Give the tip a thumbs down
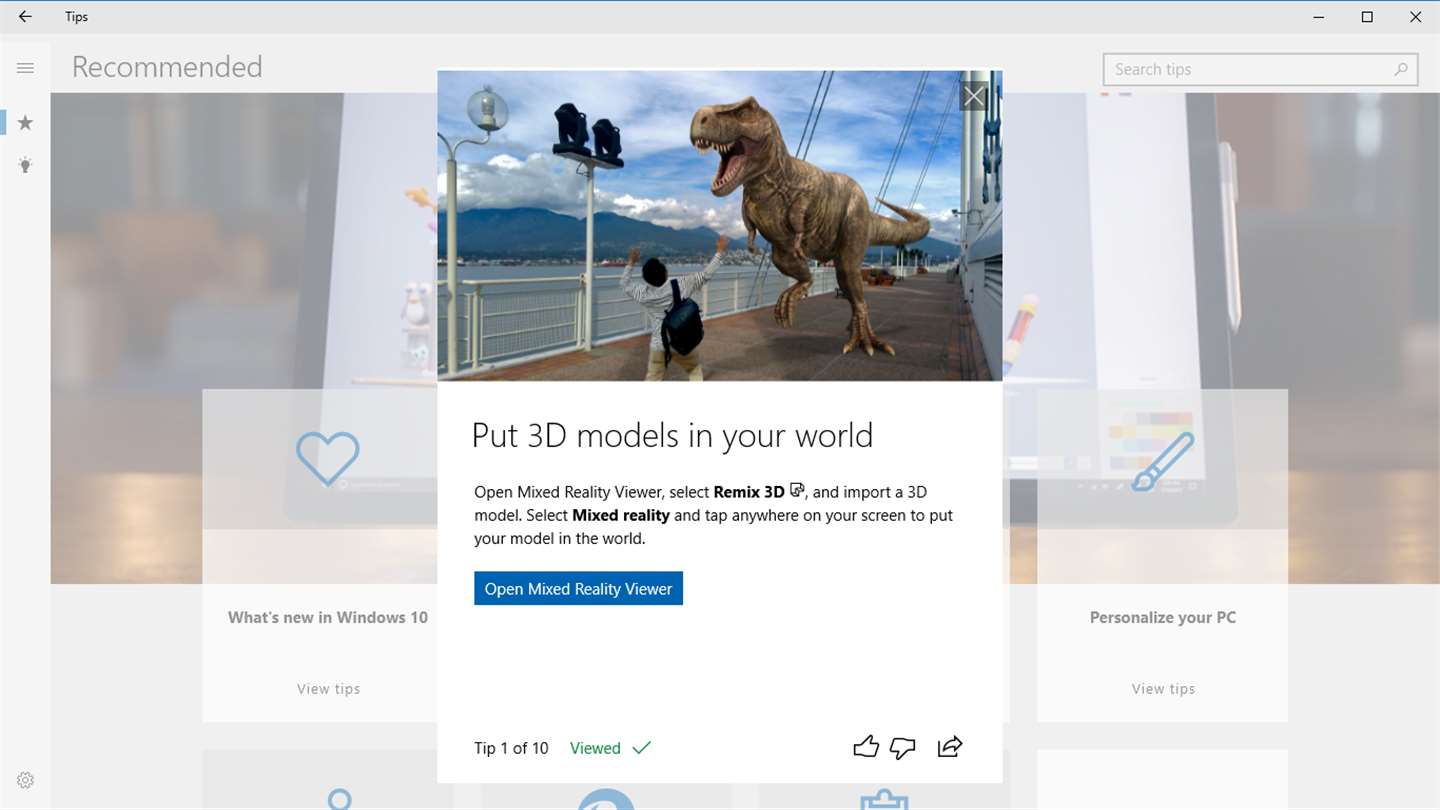Screen dimensions: 1440x810 point(903,748)
